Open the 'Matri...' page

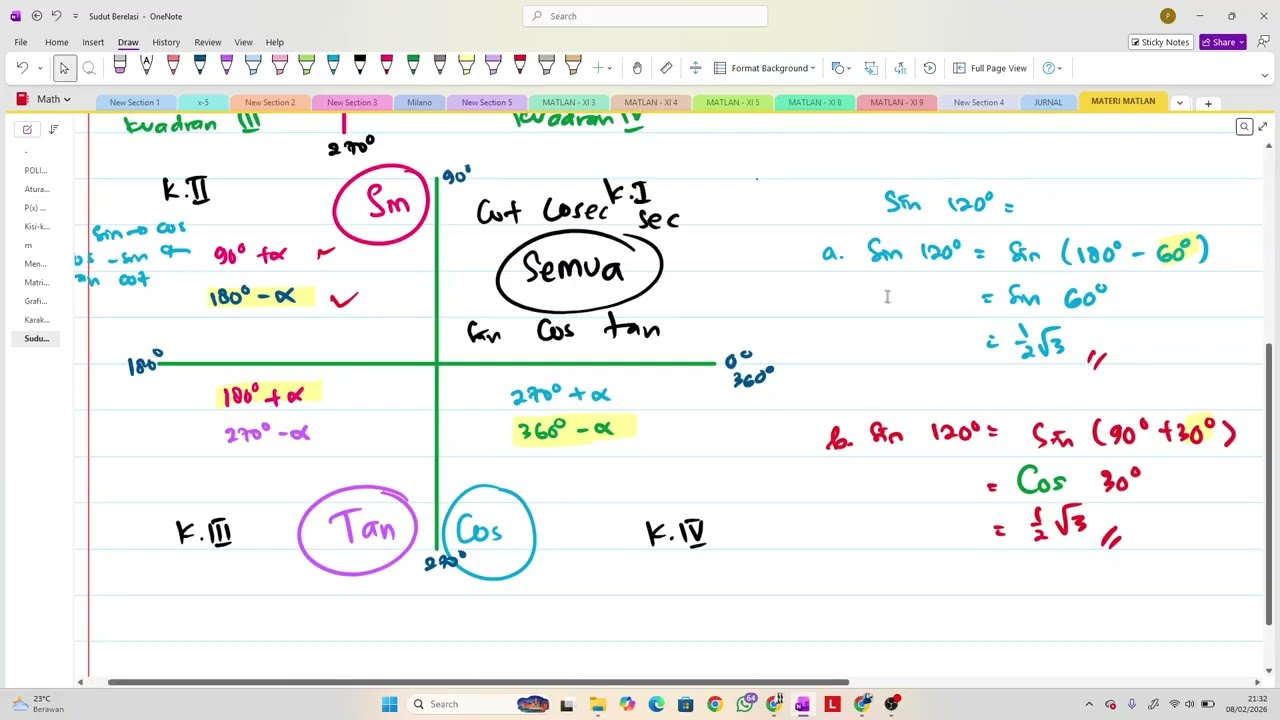(x=37, y=282)
